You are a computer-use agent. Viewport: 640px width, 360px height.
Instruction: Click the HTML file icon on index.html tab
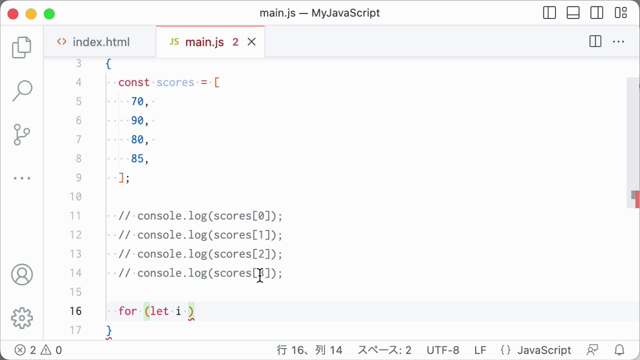click(62, 42)
